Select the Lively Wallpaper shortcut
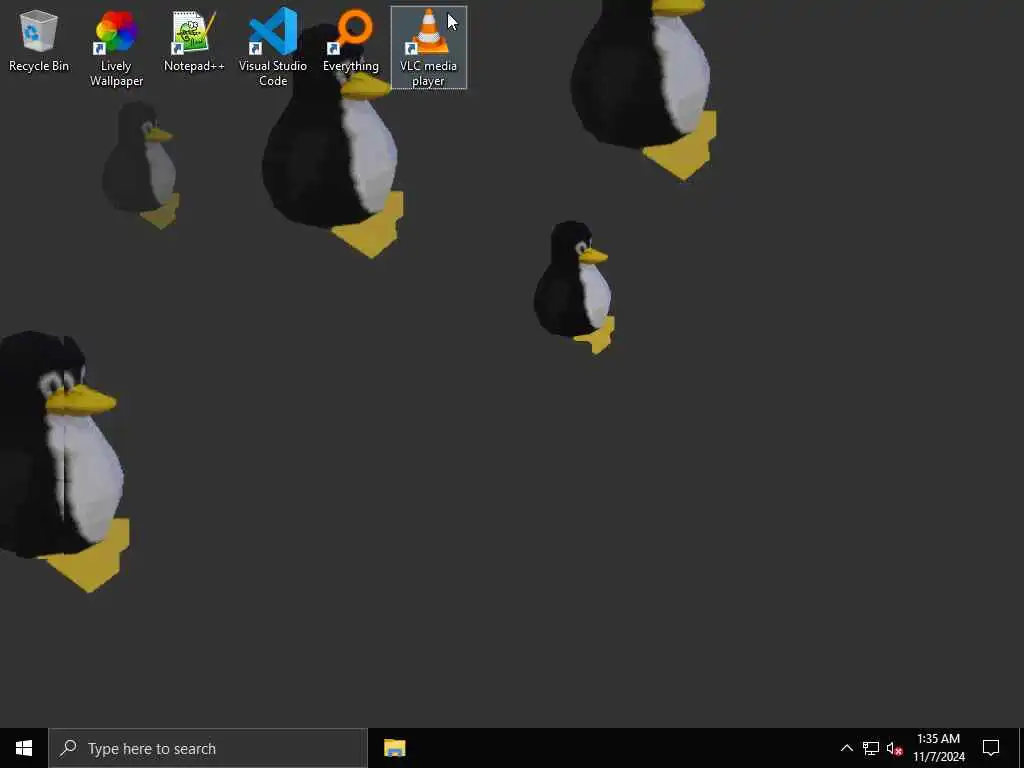 coord(116,48)
